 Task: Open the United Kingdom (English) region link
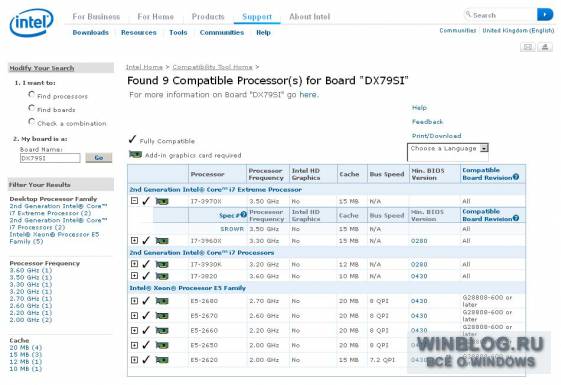pos(518,31)
